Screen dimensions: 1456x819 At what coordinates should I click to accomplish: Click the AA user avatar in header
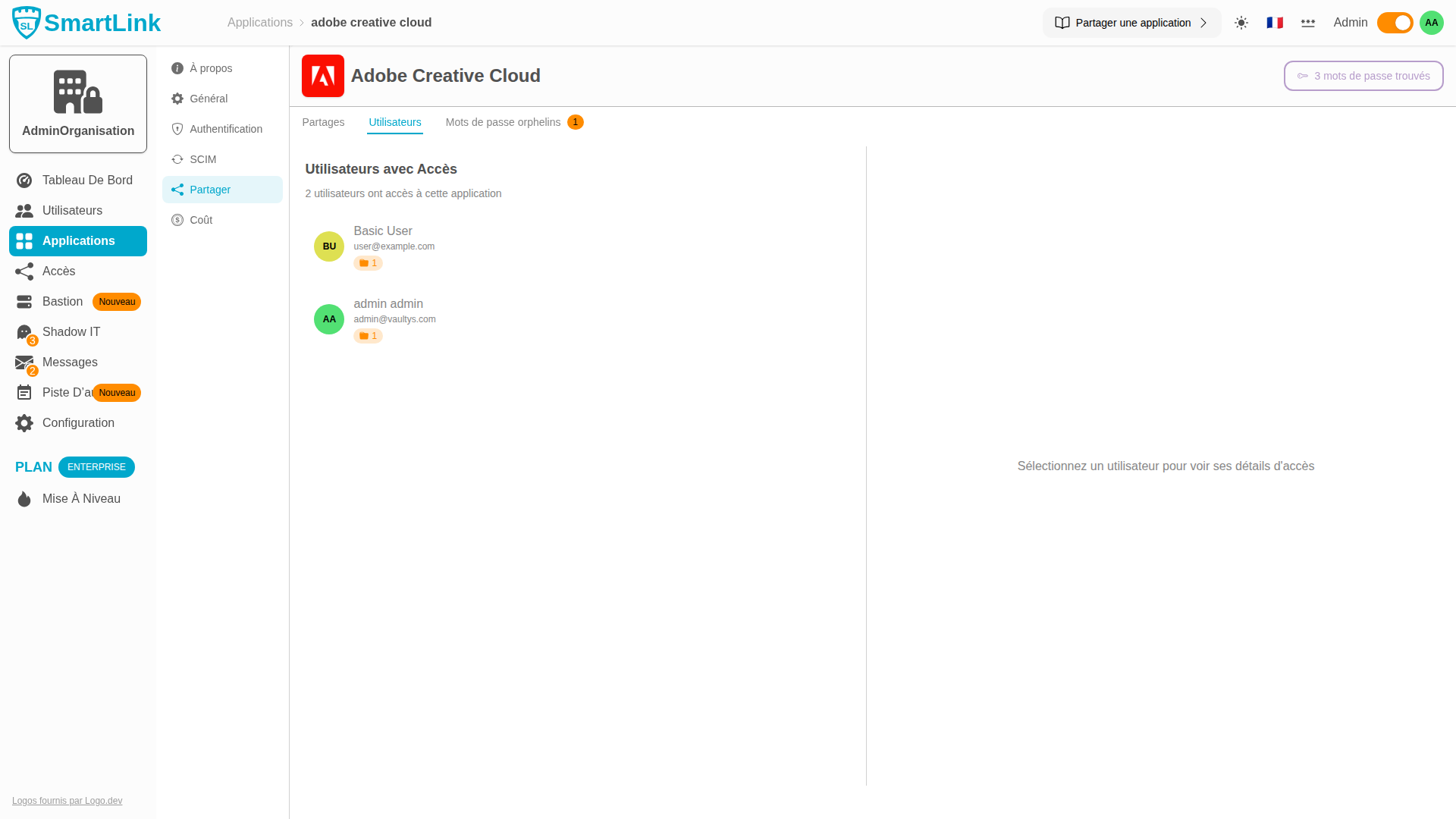click(x=1432, y=23)
